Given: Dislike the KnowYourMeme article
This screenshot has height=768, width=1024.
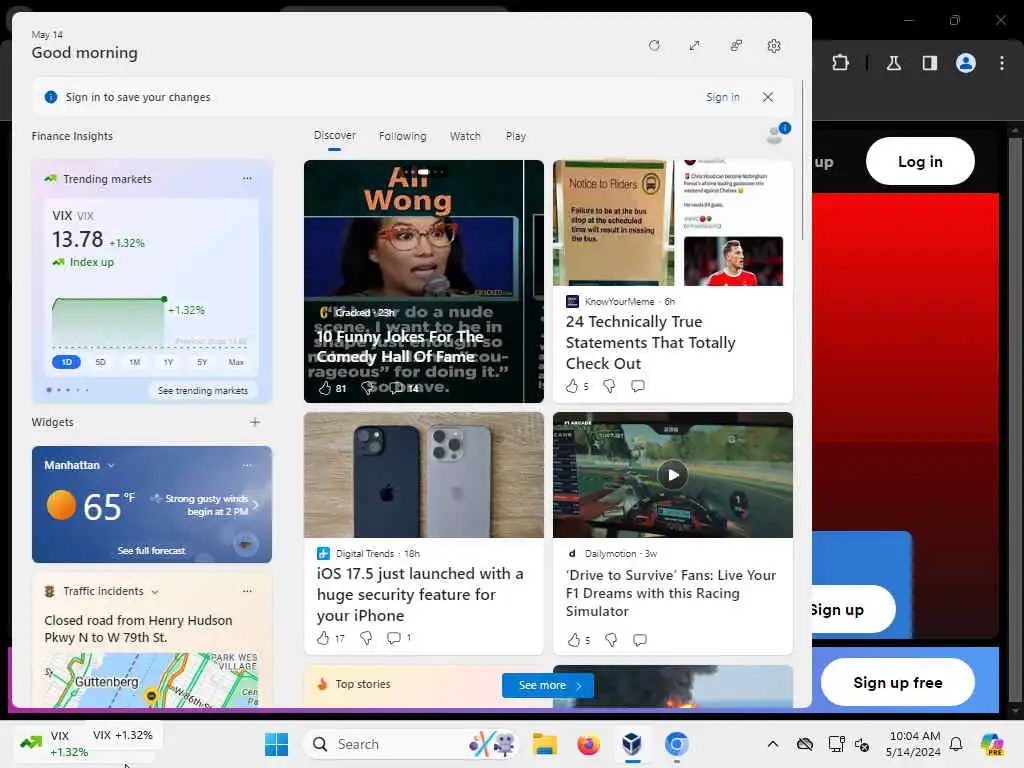Looking at the screenshot, I should [x=609, y=386].
